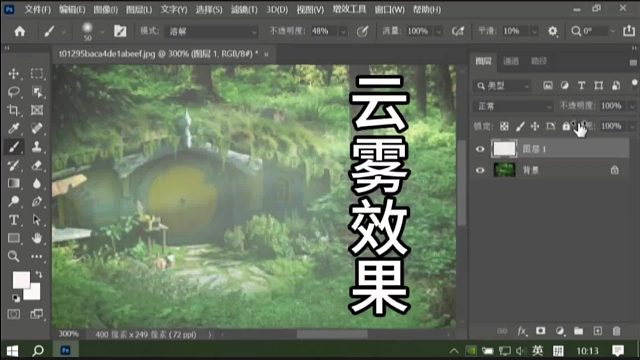Click the share icon in options bar

pyautogui.click(x=629, y=31)
